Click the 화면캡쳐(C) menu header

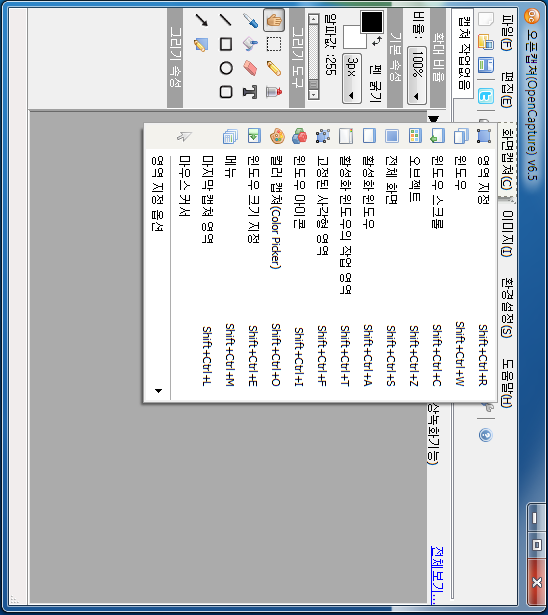coord(507,159)
